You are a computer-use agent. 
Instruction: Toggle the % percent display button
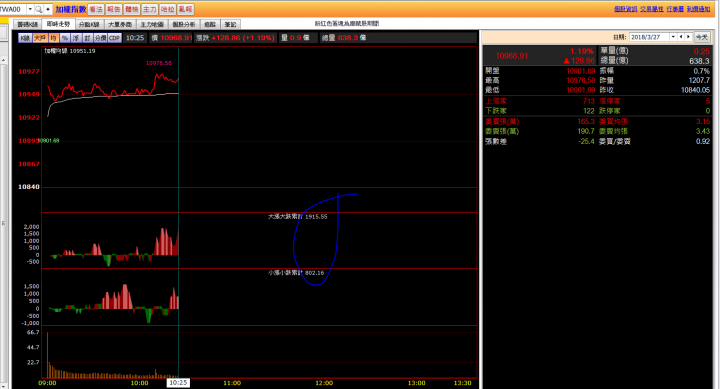pos(65,38)
